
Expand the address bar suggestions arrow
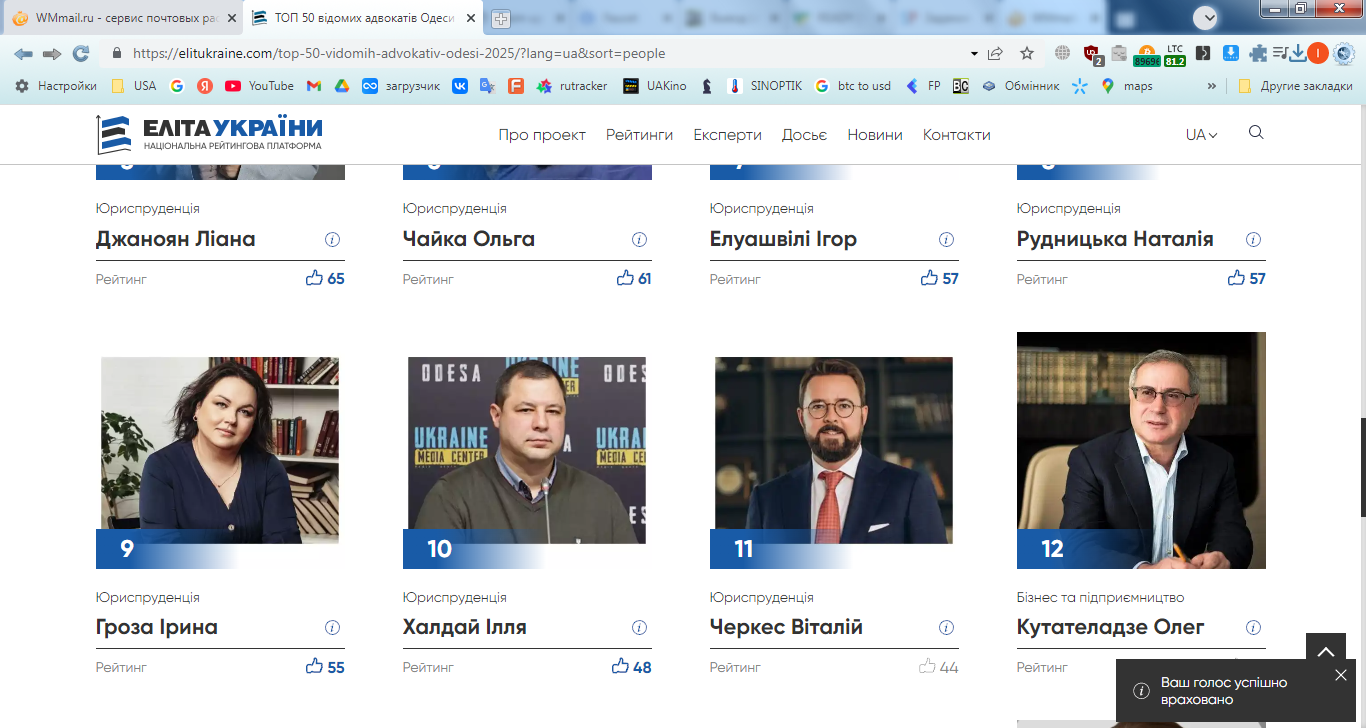pos(974,53)
